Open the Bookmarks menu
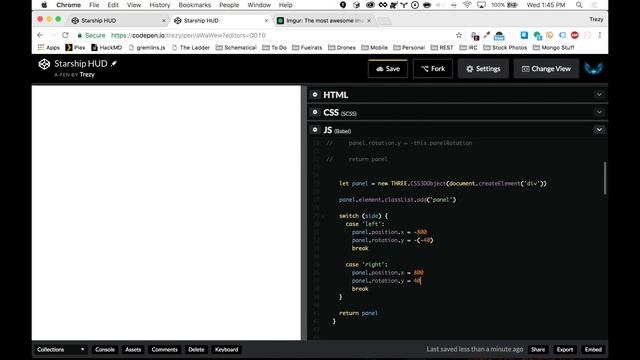 tap(194, 5)
